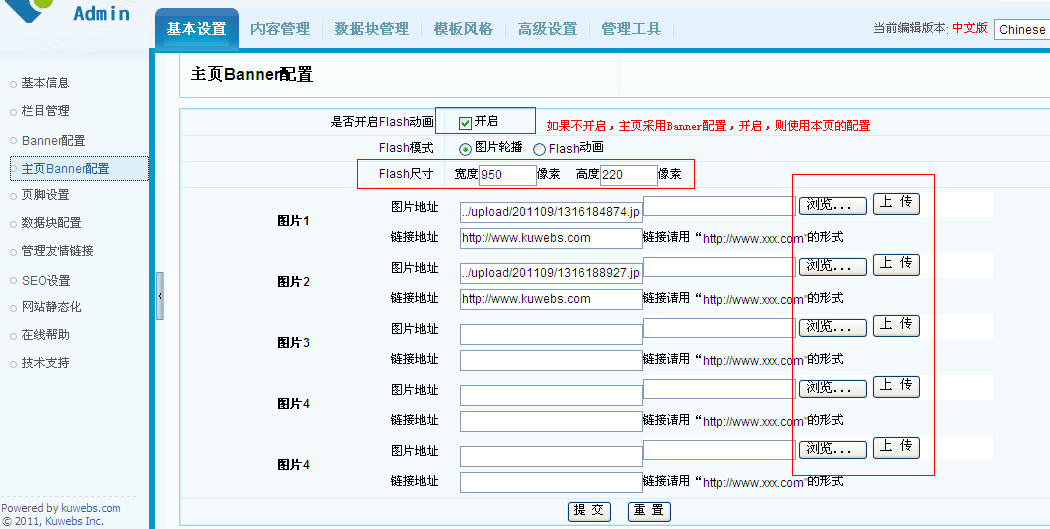Open the Kuwebs Inc. copyright link

click(x=74, y=521)
